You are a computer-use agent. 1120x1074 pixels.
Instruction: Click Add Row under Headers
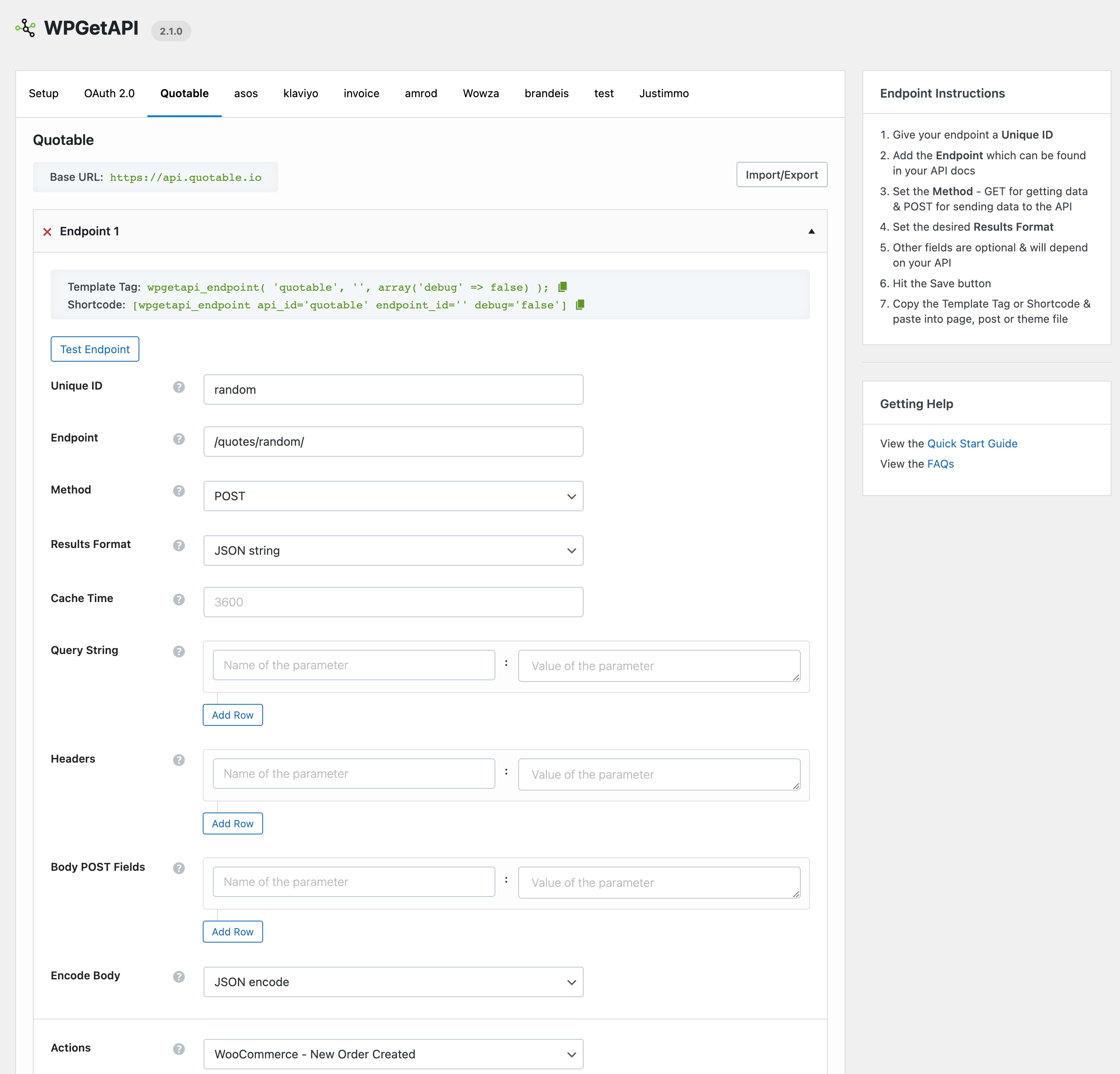coord(233,823)
